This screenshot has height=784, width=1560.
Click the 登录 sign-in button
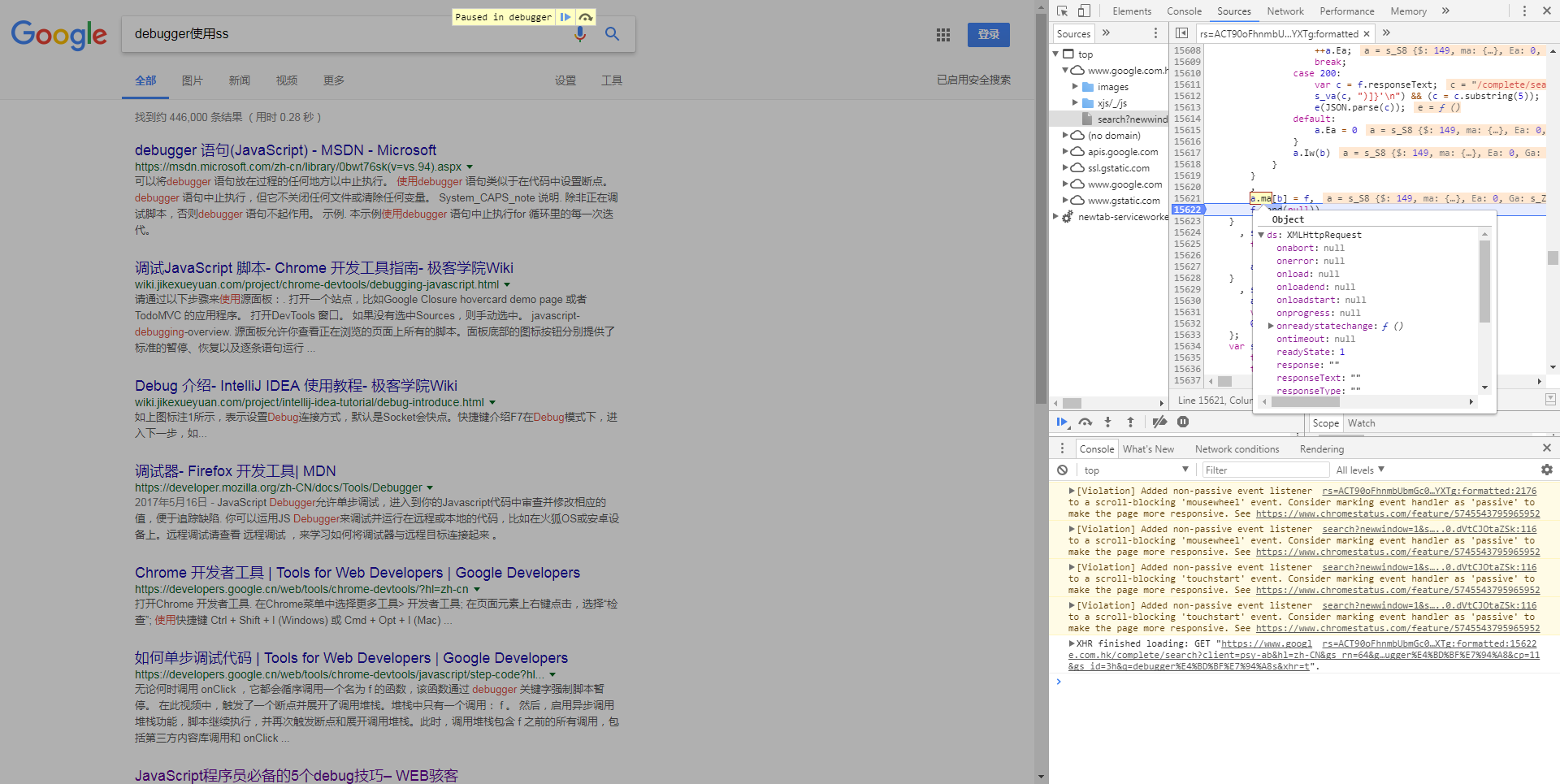pos(988,35)
